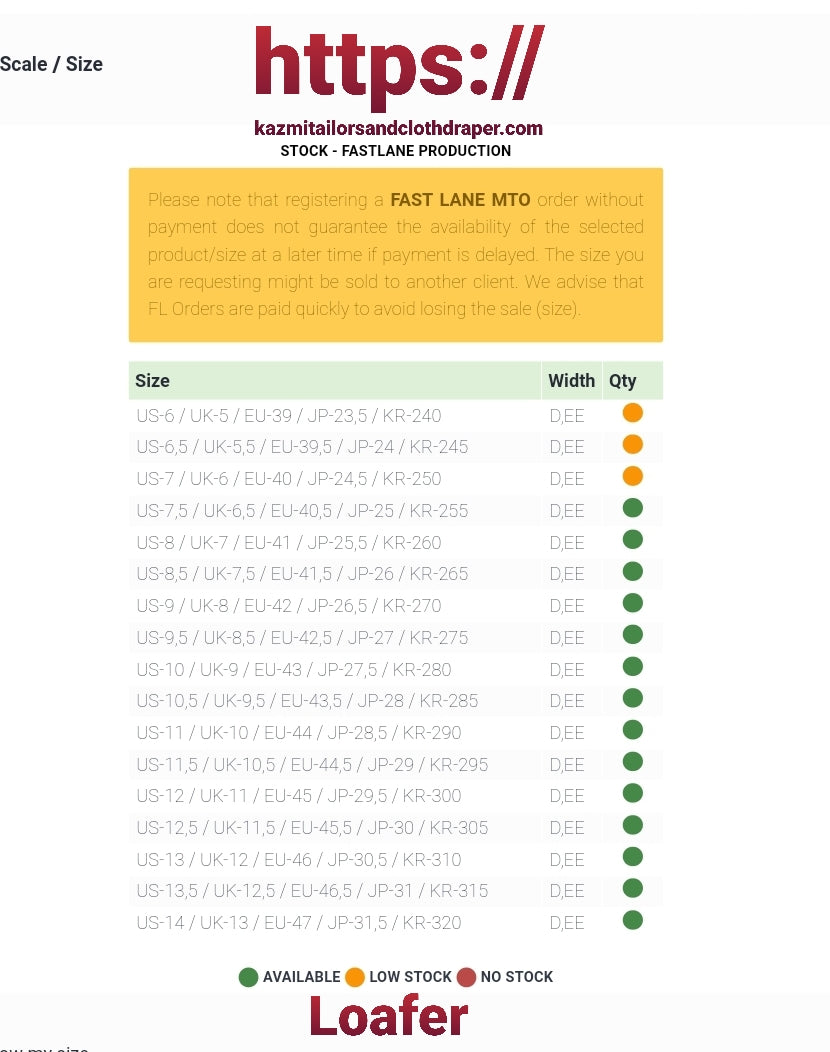Click the green status dot for US-8,5
This screenshot has width=830, height=1052.
pyautogui.click(x=632, y=572)
